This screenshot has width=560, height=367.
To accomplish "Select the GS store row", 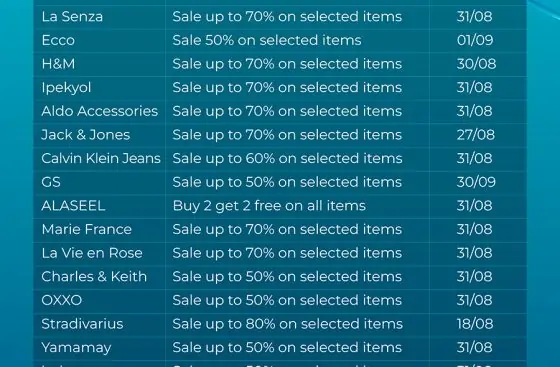I will point(280,182).
